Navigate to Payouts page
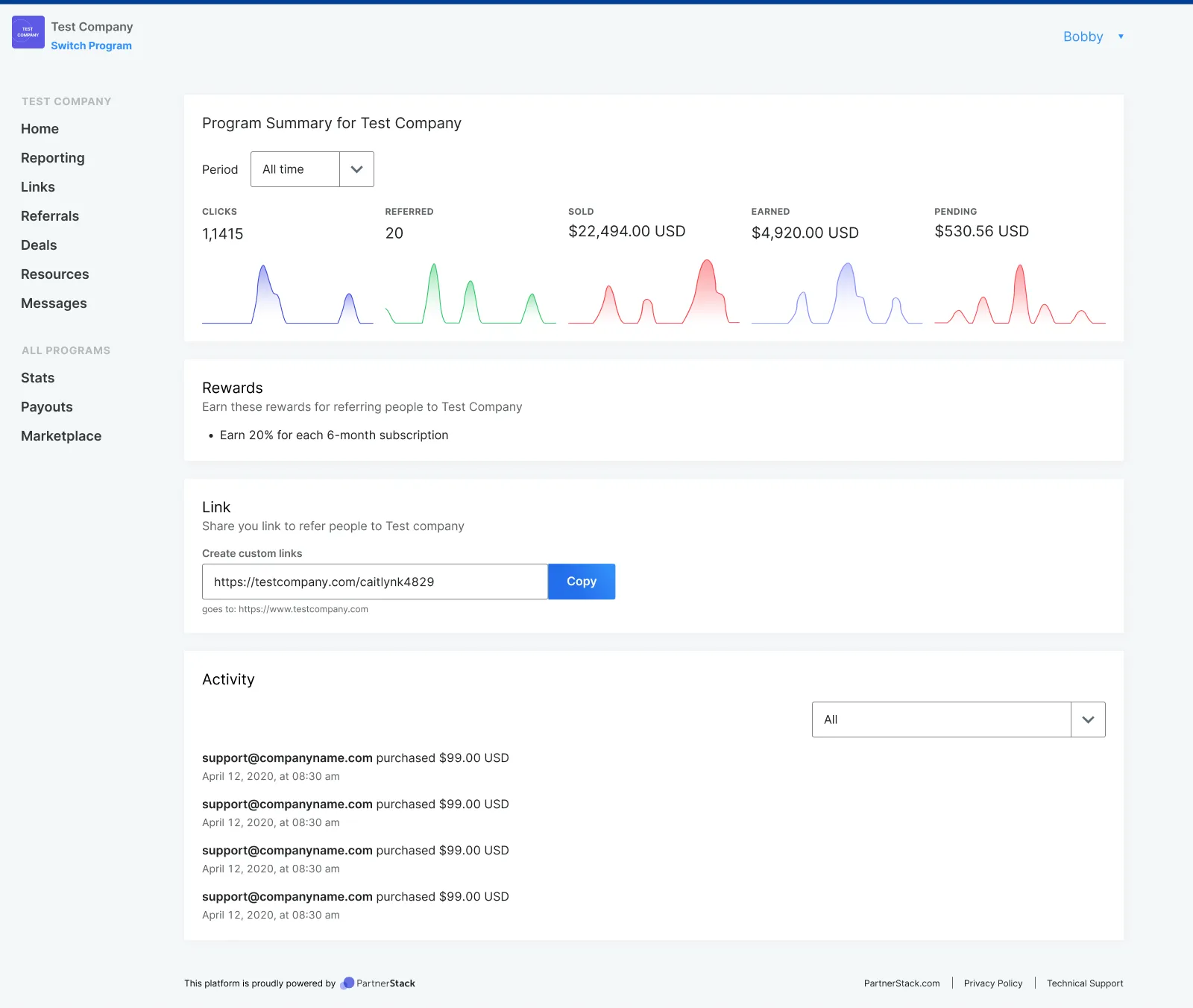Viewport: 1193px width, 1008px height. tap(47, 407)
